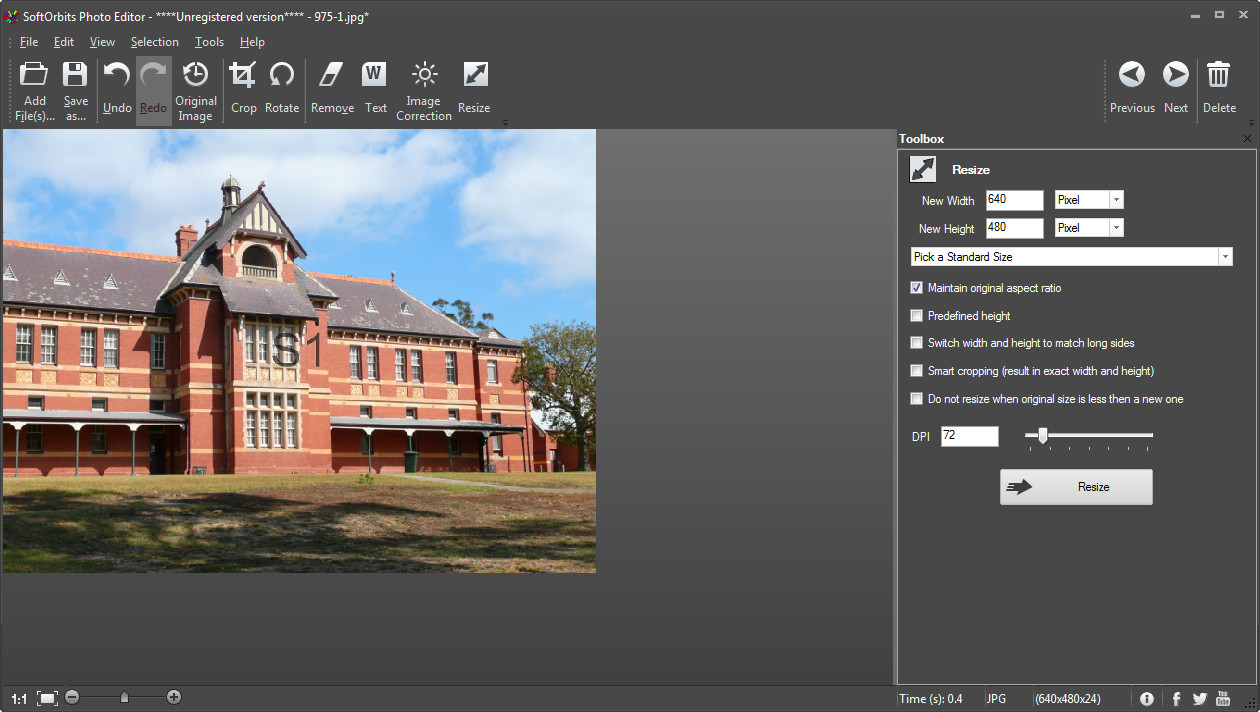Disable Maintain original aspect ratio
The image size is (1260, 712).
pyautogui.click(x=916, y=287)
